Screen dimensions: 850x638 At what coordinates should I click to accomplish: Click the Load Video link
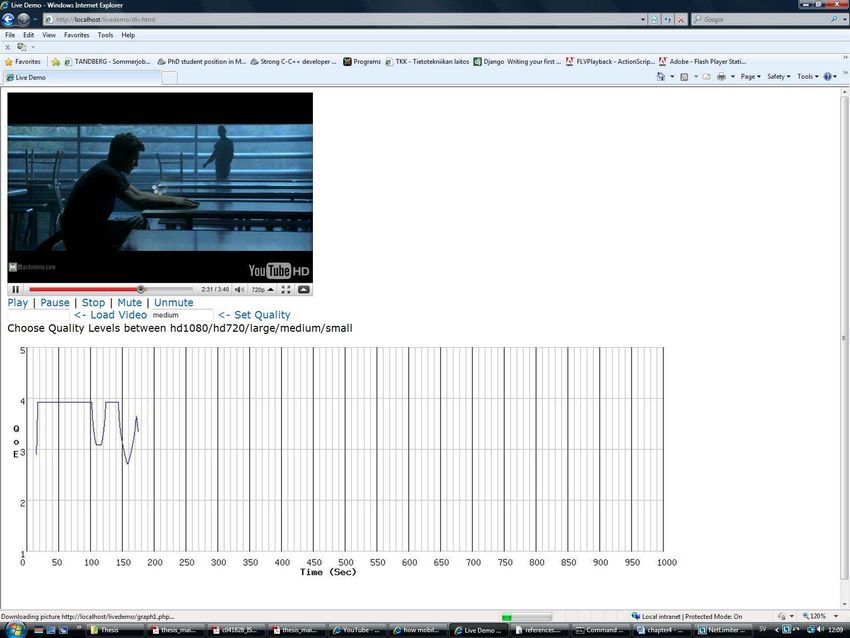click(x=111, y=315)
